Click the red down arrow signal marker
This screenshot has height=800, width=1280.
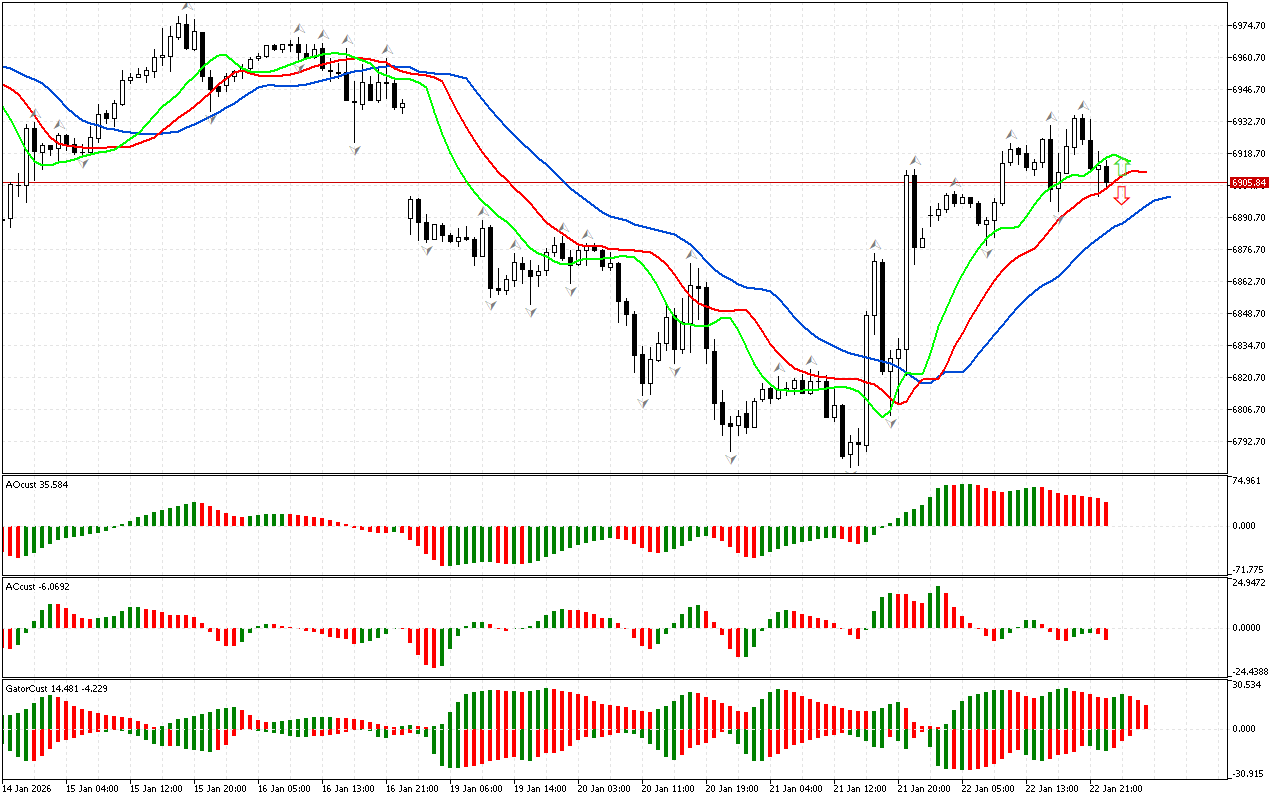(1122, 196)
